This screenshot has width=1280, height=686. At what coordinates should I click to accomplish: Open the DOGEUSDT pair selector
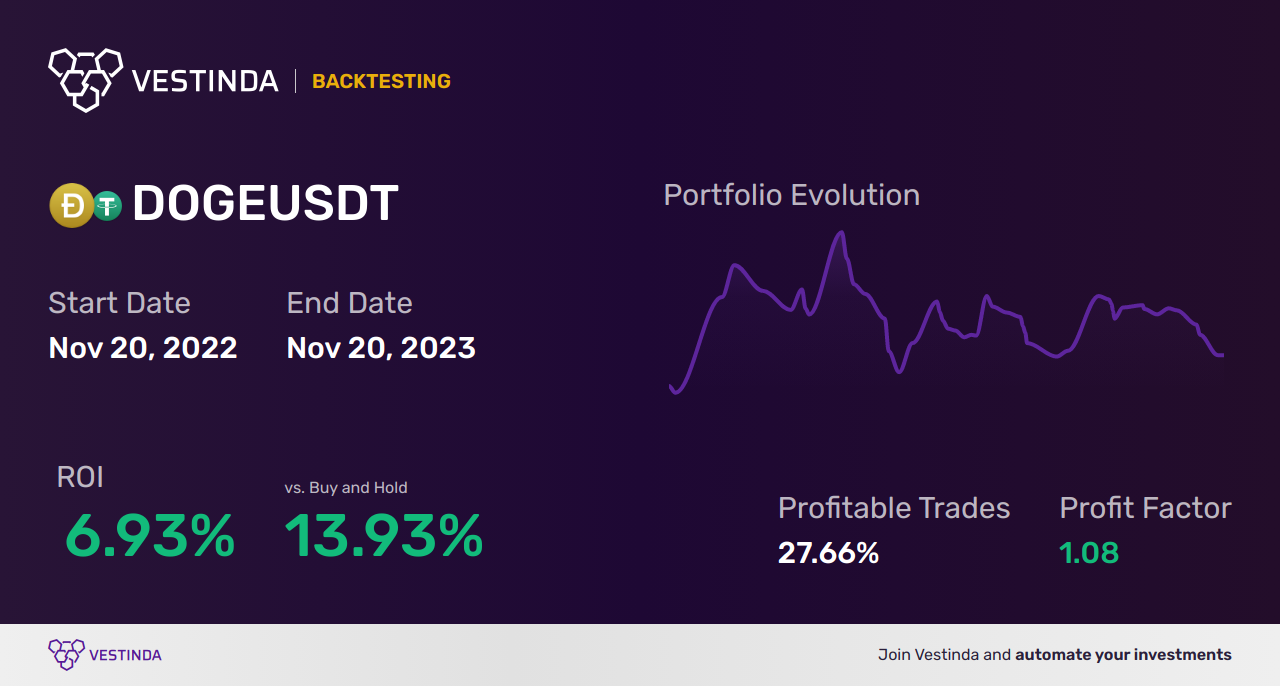[265, 204]
